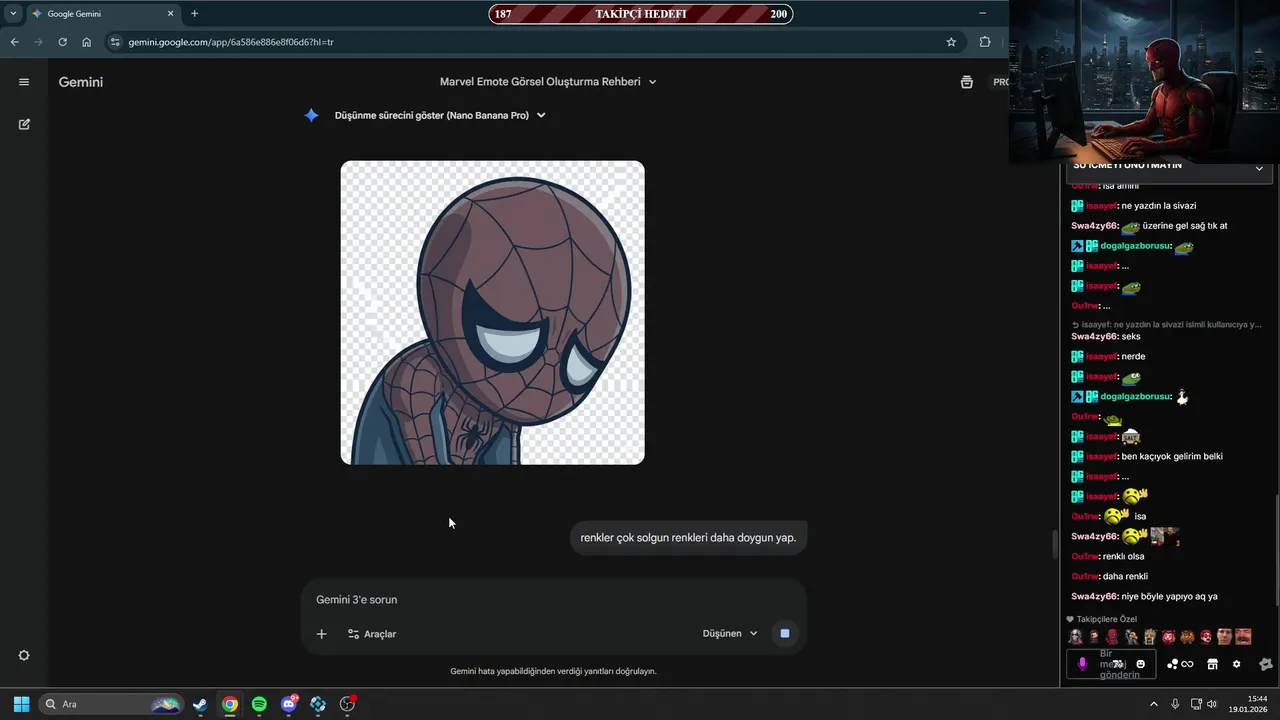
Task: Go back with browser back arrow
Action: pyautogui.click(x=14, y=42)
